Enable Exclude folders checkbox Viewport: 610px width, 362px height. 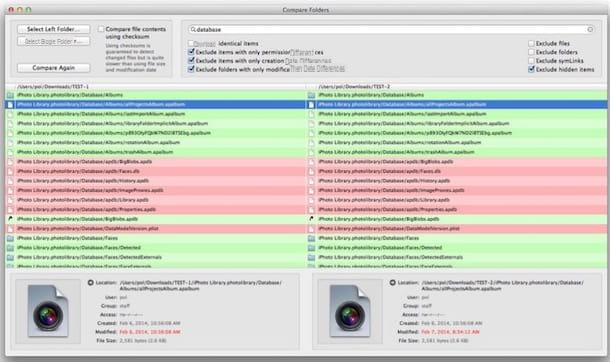[x=531, y=52]
